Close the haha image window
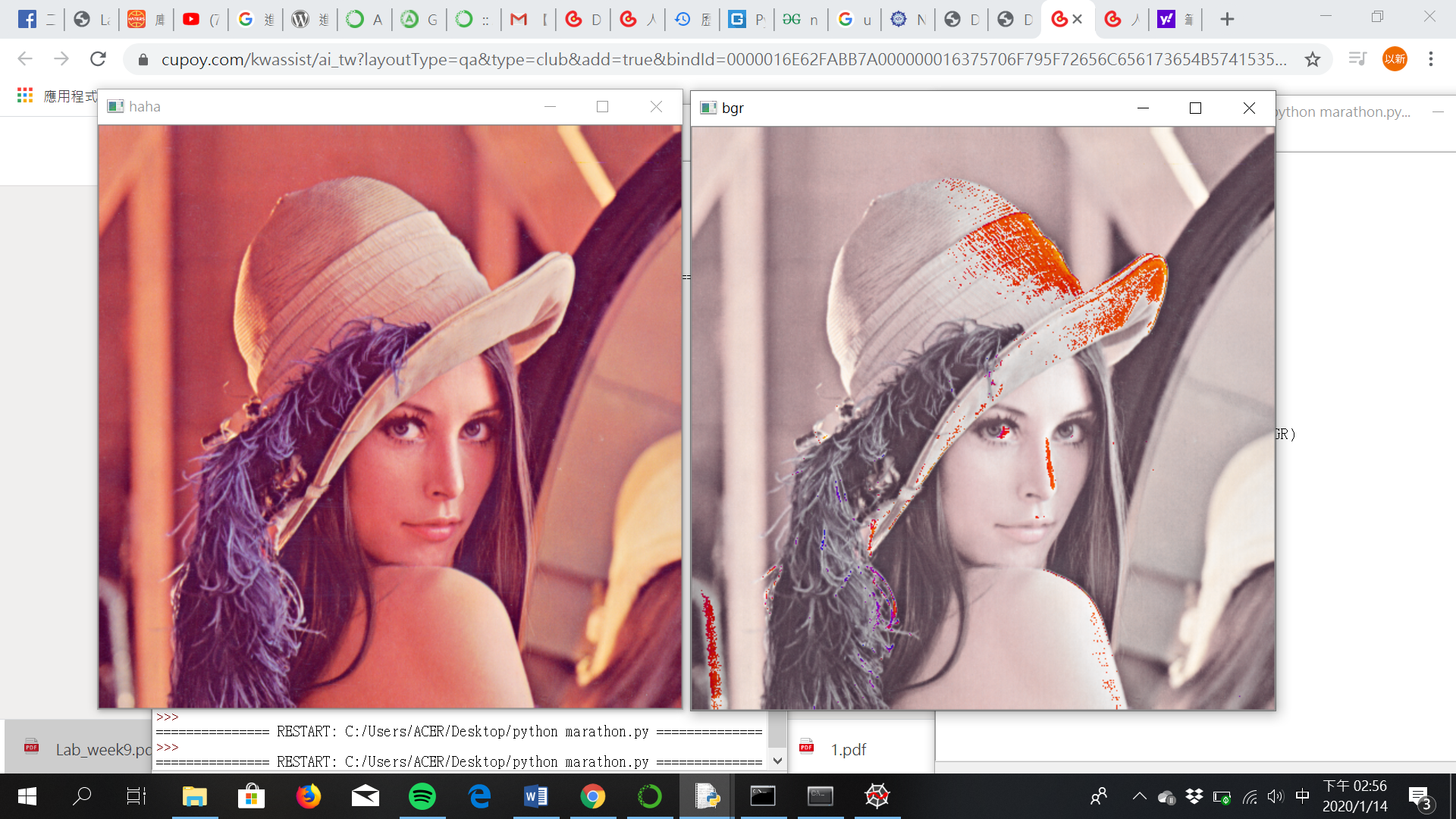This screenshot has height=819, width=1456. coord(657,107)
